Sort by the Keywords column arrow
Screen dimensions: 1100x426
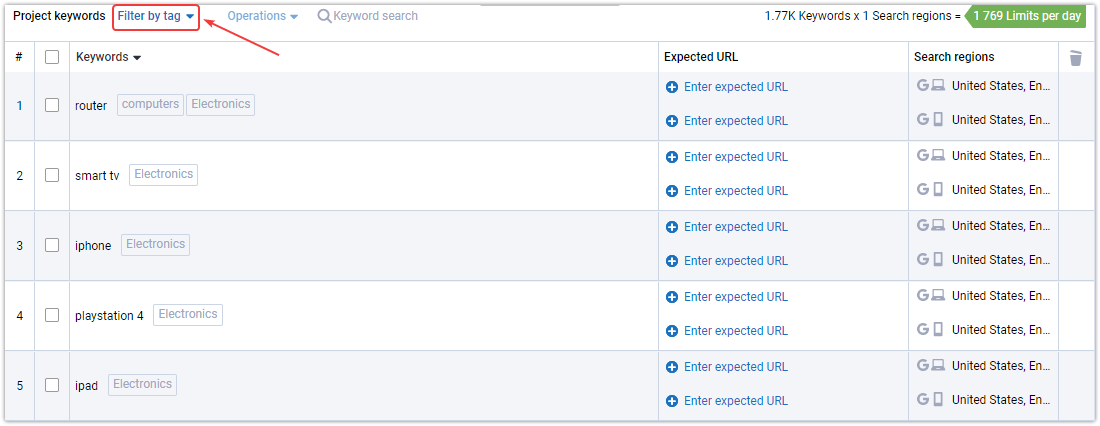(137, 58)
